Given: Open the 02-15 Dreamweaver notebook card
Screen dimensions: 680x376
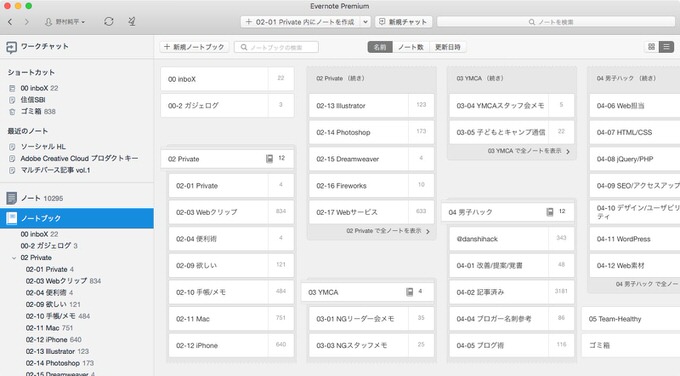Looking at the screenshot, I should pyautogui.click(x=372, y=159).
